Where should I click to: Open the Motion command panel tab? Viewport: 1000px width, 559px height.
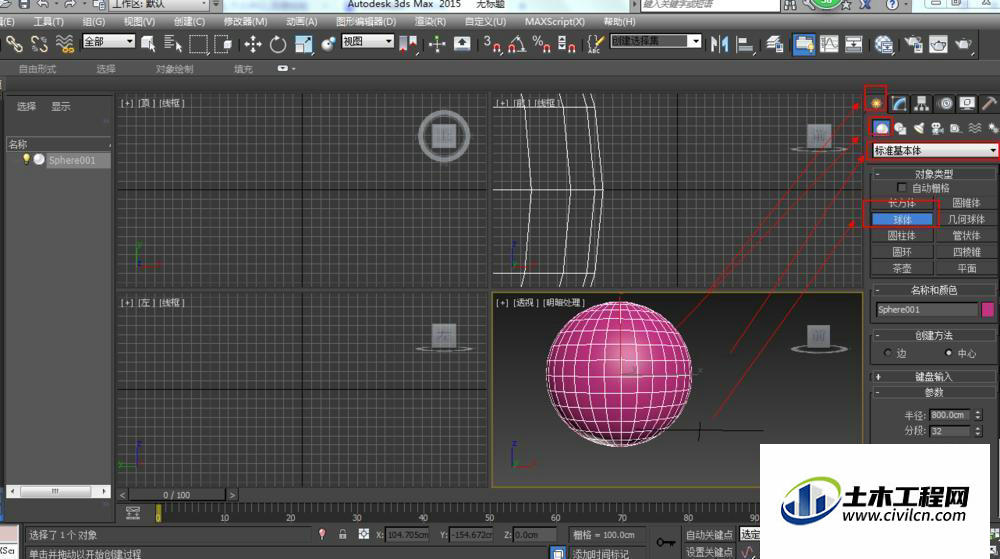coord(945,103)
